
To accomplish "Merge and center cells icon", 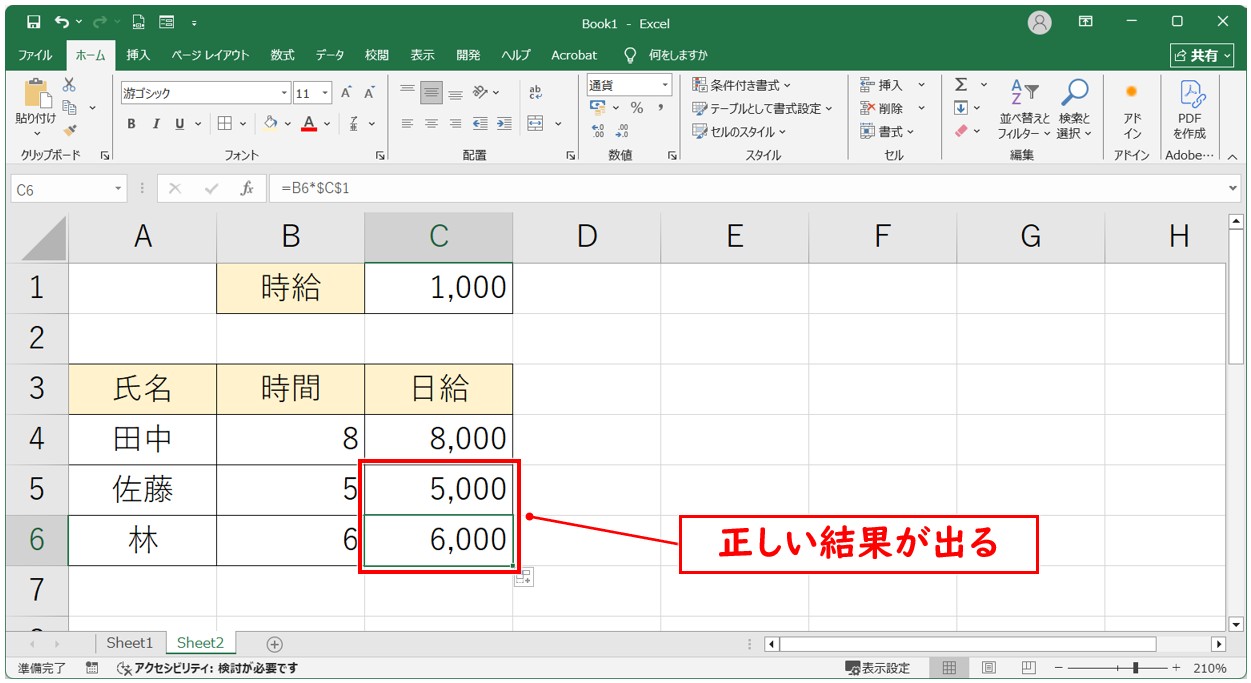I will (x=536, y=124).
